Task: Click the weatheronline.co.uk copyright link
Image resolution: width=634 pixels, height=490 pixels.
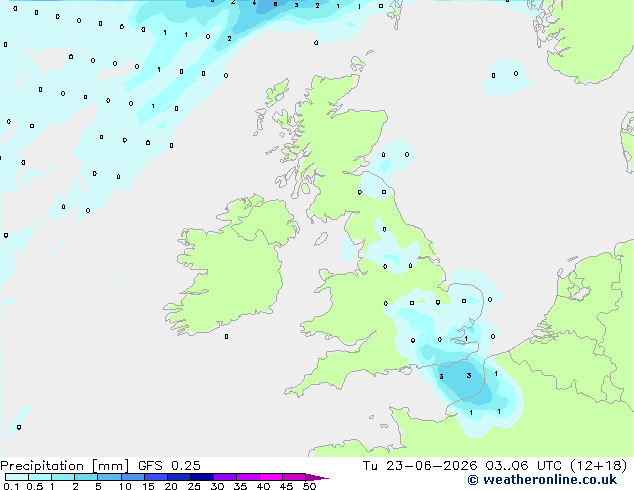Action: click(542, 480)
